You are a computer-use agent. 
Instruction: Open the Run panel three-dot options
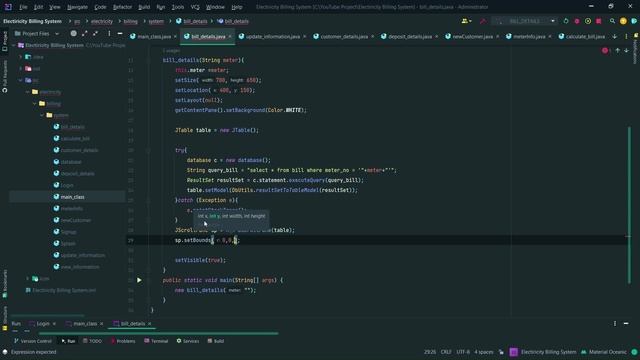[615, 323]
